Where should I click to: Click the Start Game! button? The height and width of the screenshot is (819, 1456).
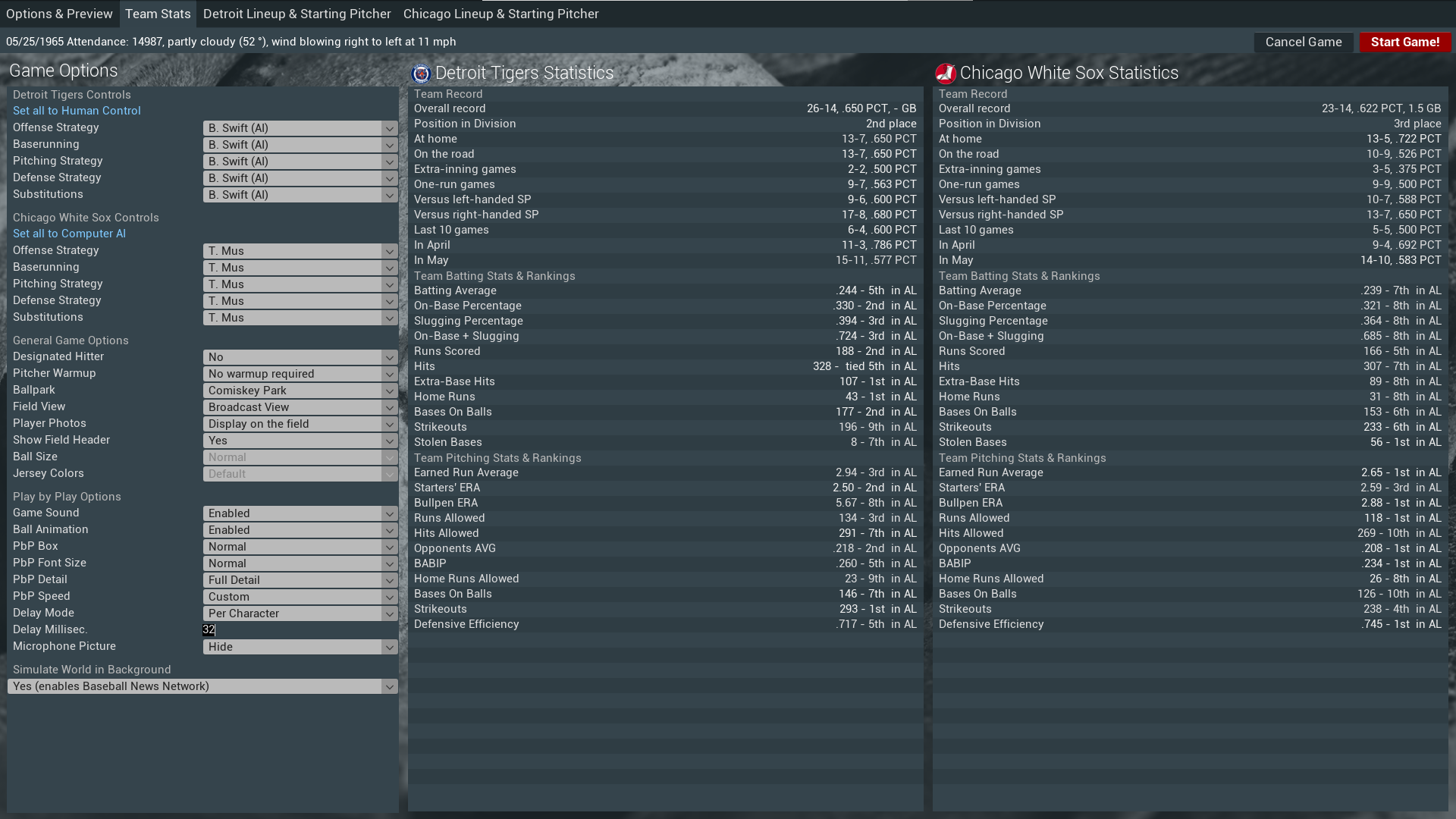(x=1405, y=42)
